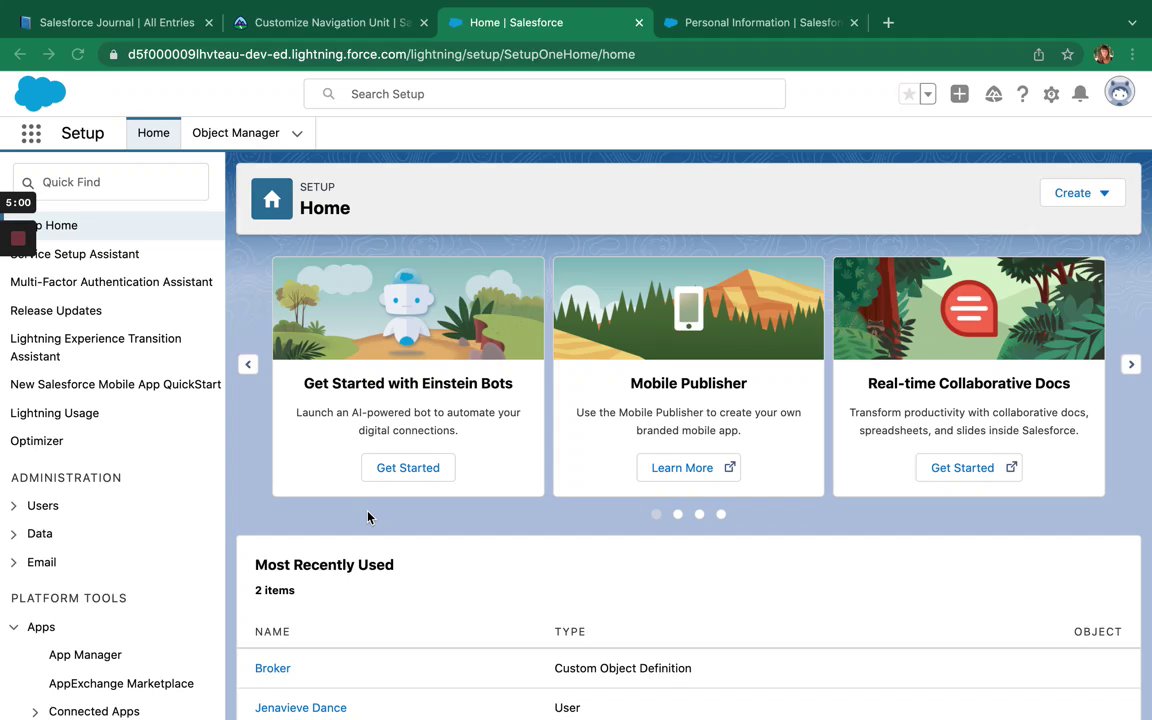Select the Home setup tab

[154, 133]
